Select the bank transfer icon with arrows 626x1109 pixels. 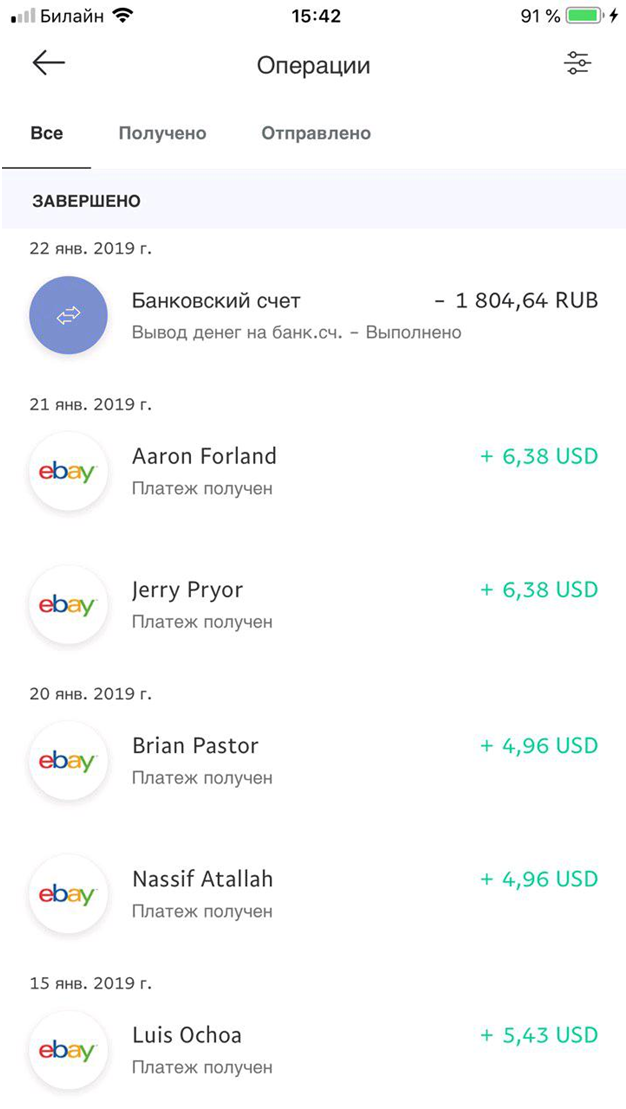point(68,315)
